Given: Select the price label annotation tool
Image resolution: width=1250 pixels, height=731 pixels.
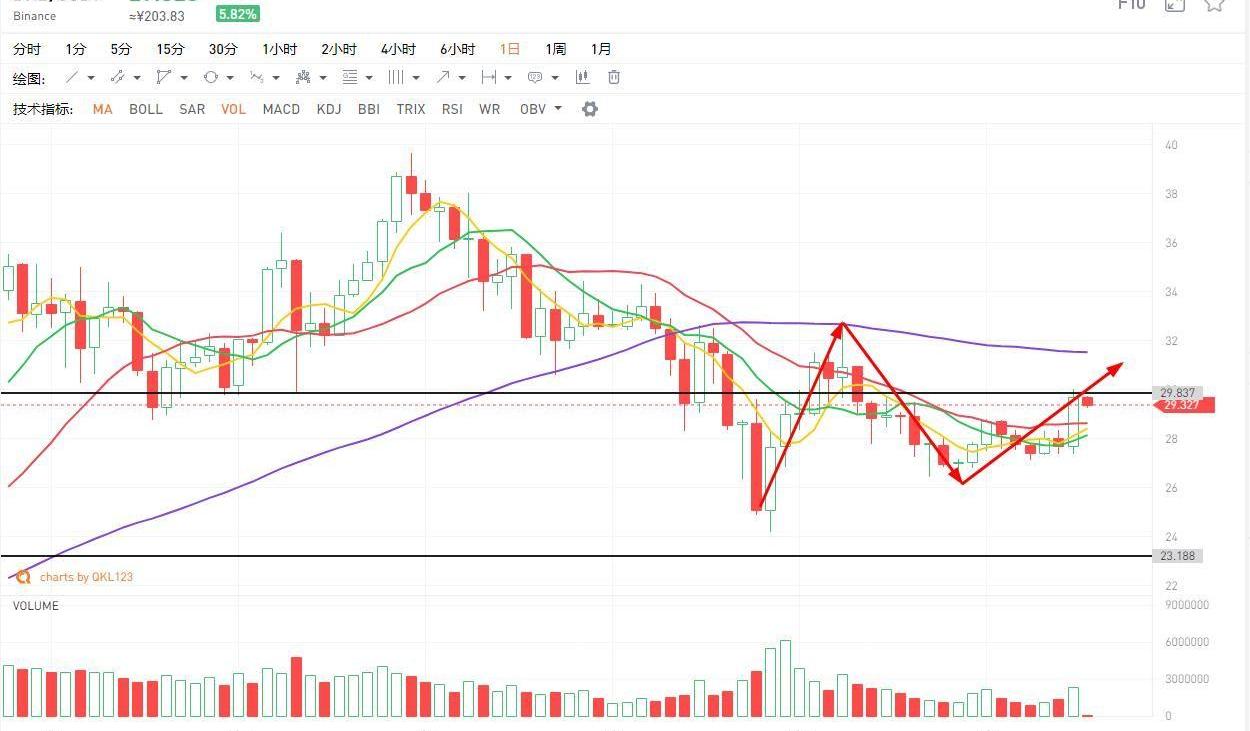Looking at the screenshot, I should tap(535, 77).
